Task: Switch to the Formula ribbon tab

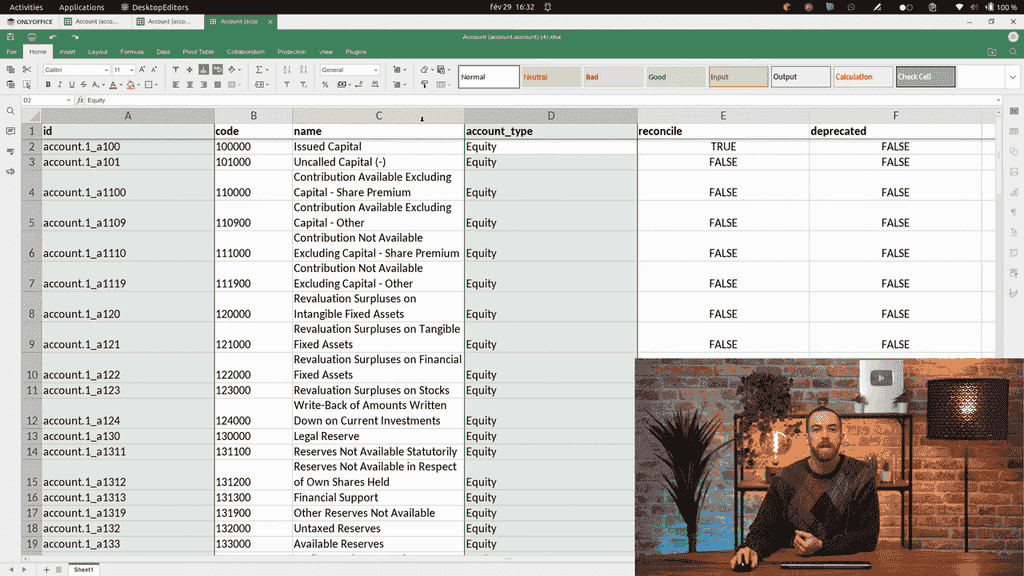Action: point(132,52)
